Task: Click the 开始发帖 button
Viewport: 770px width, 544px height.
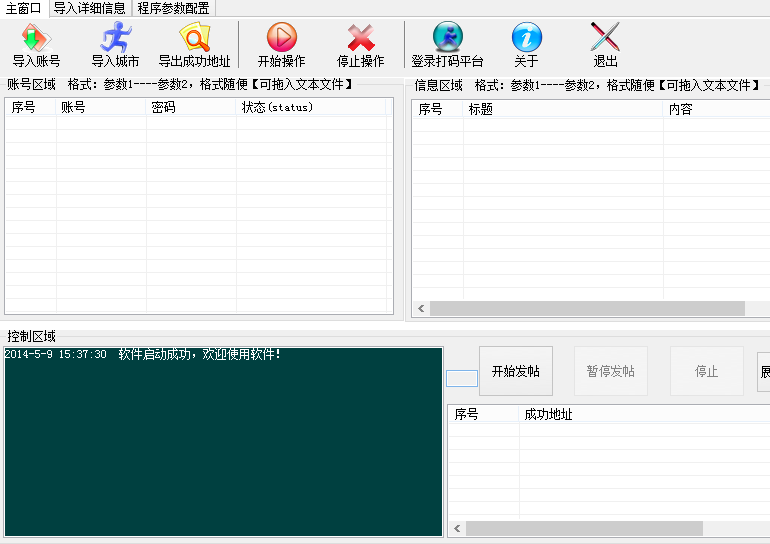Action: (515, 371)
